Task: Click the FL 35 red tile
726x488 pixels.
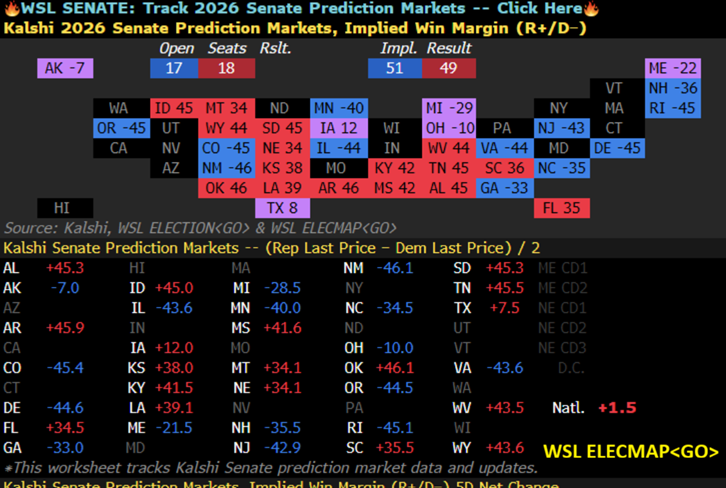Action: coord(562,208)
